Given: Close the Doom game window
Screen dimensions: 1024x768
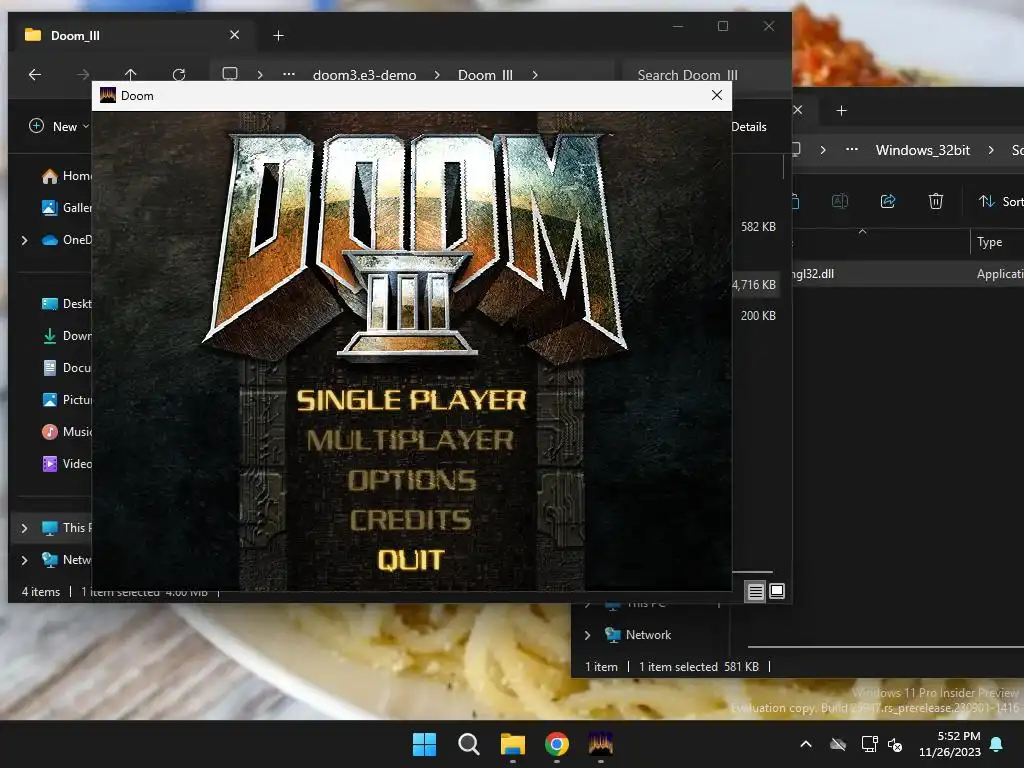Looking at the screenshot, I should click(716, 95).
